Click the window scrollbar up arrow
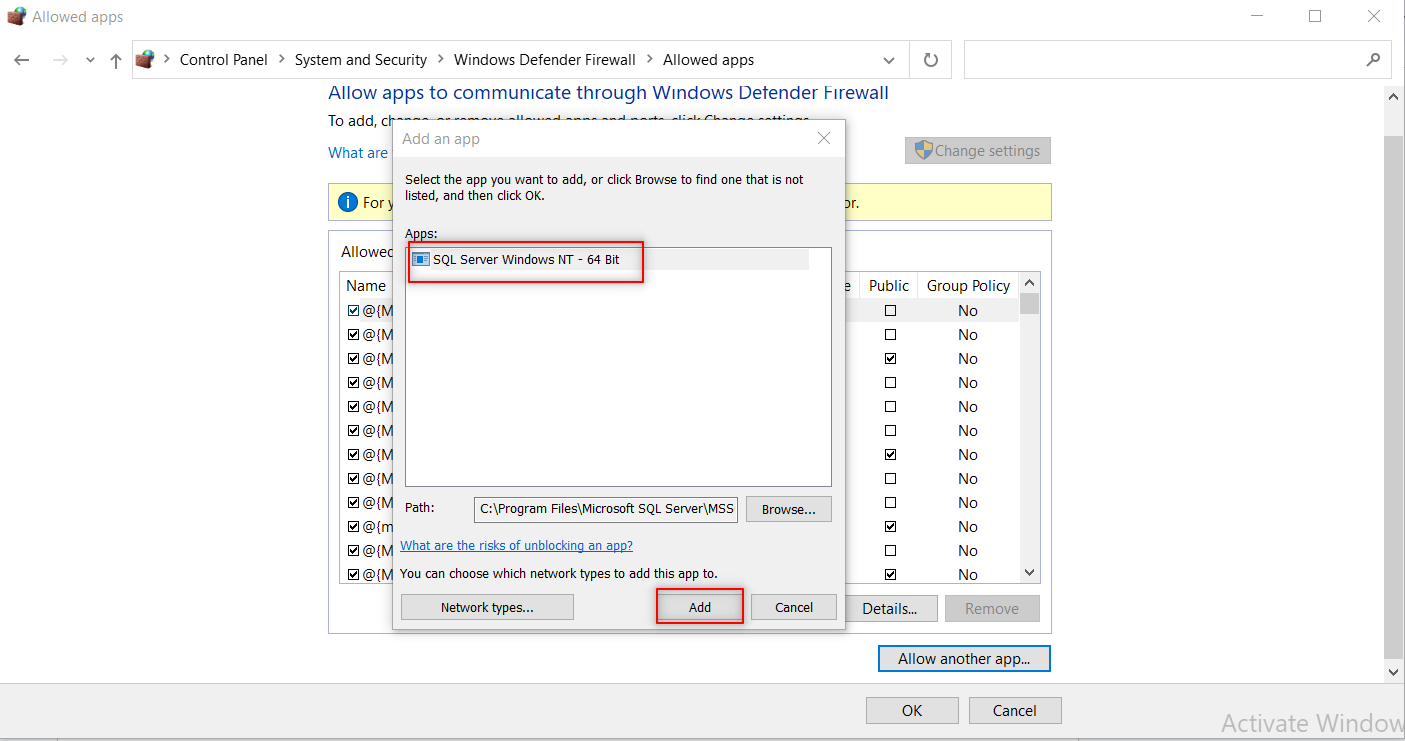This screenshot has height=741, width=1405. [x=1394, y=96]
